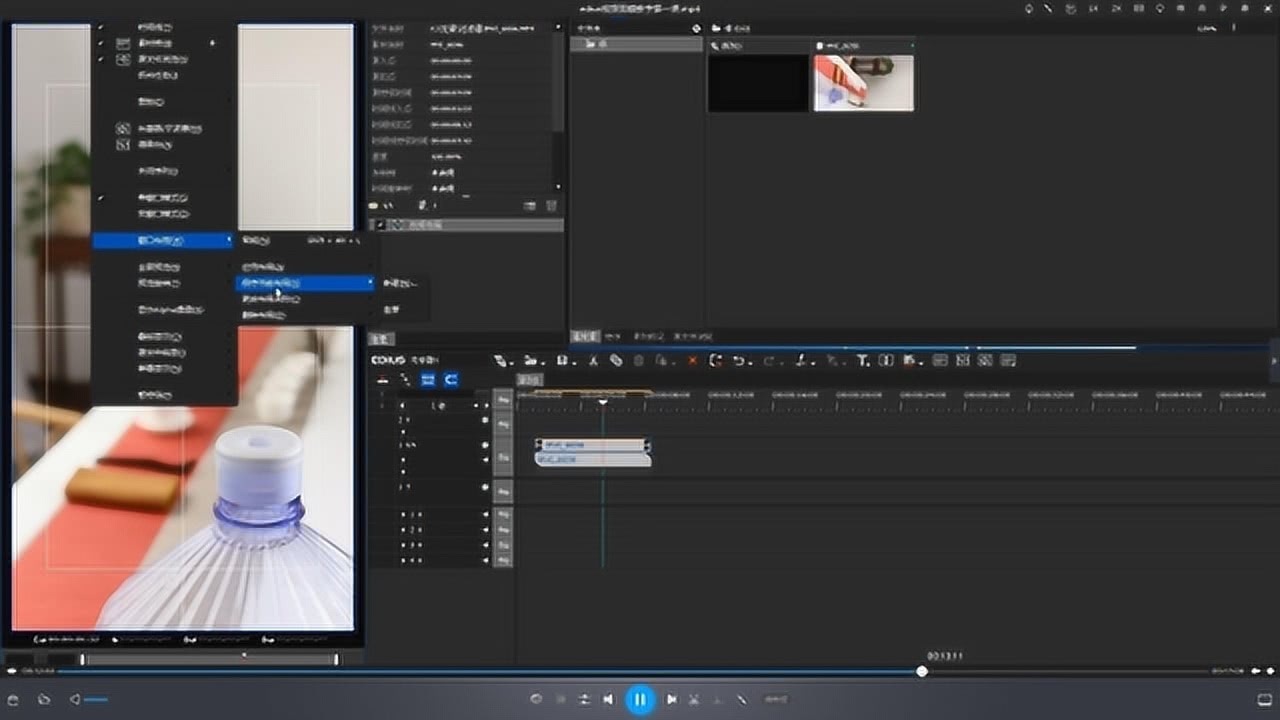
Task: Click the red X Delete icon
Action: click(x=692, y=360)
